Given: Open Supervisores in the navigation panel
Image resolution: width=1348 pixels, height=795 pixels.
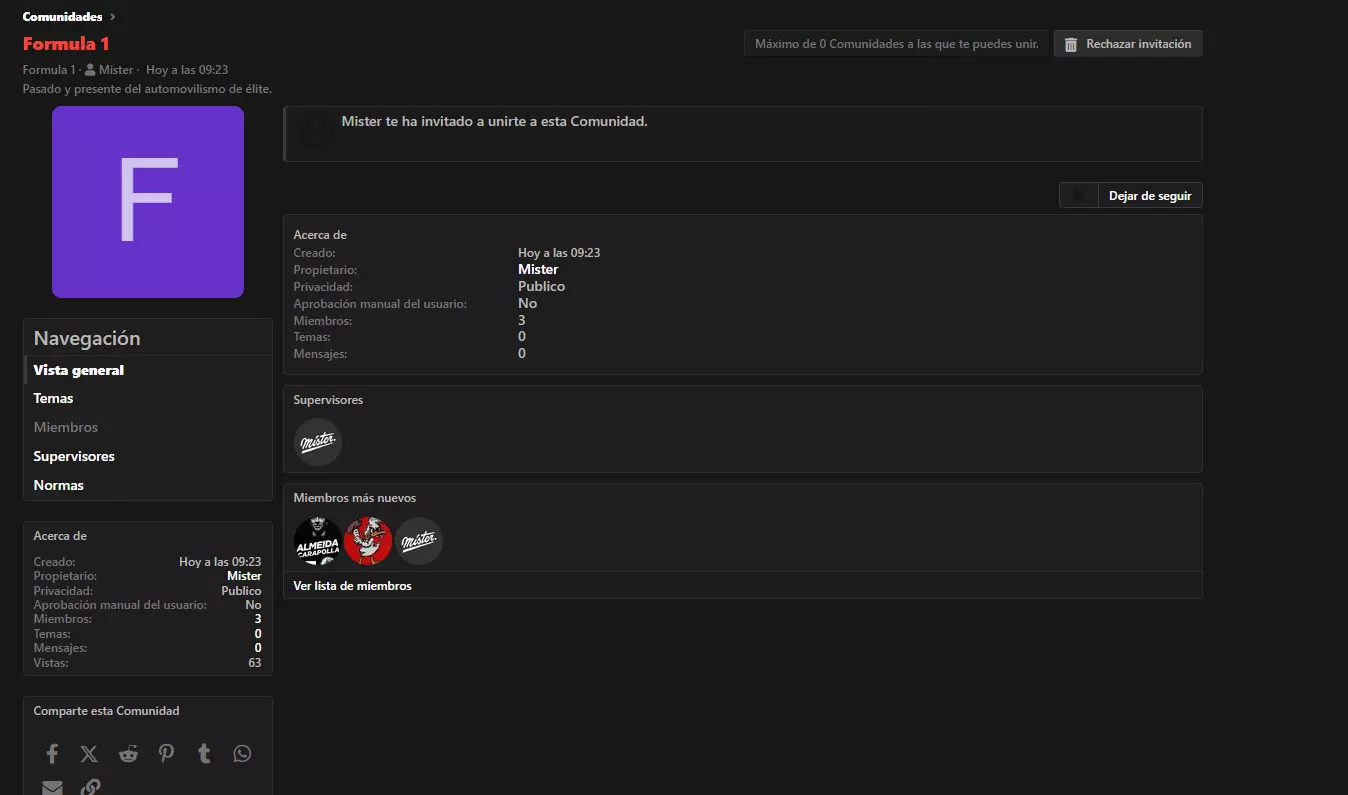Looking at the screenshot, I should click(148, 456).
